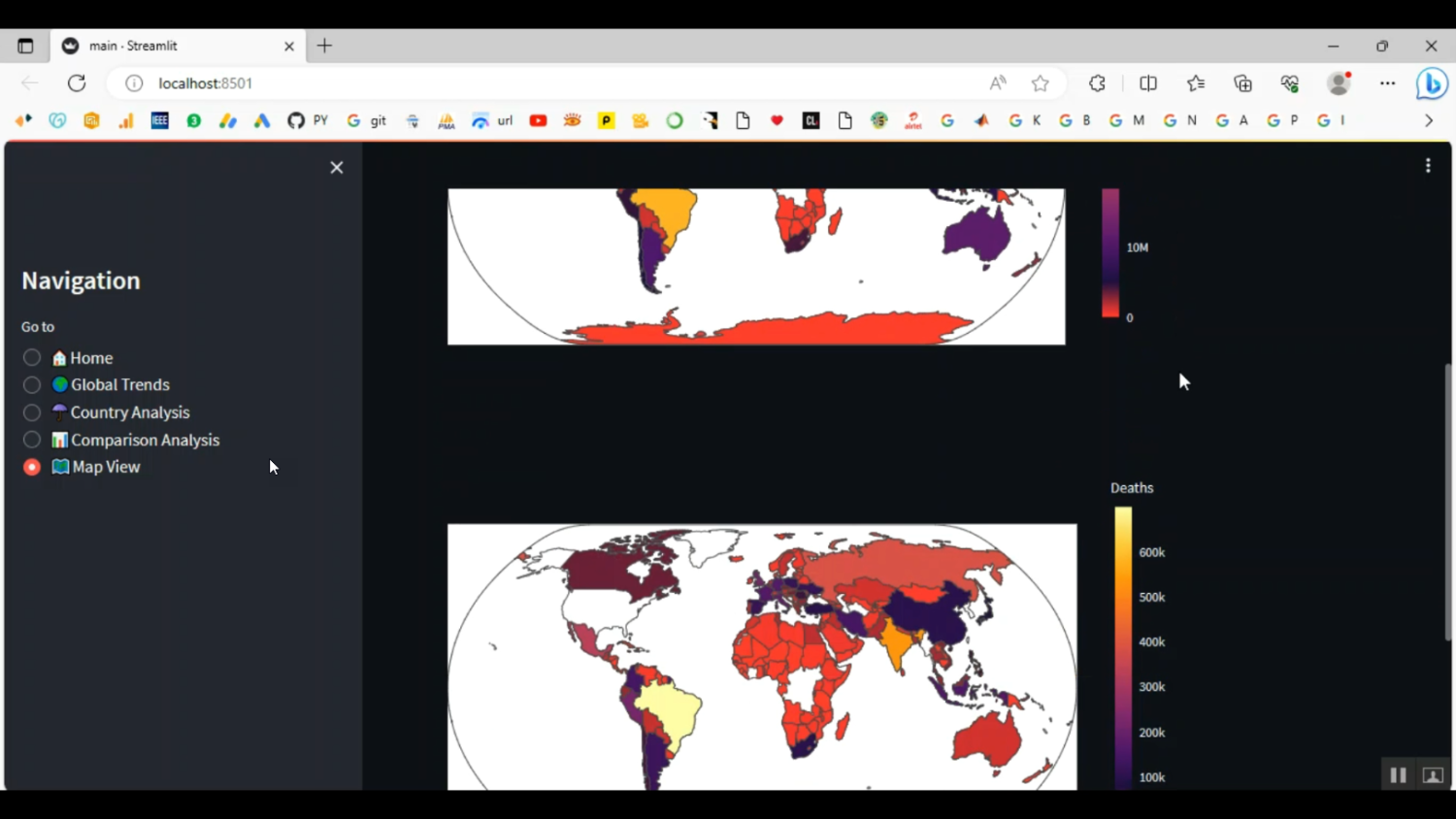This screenshot has width=1456, height=819.
Task: Click the 10M label on upper scale
Action: 1138,247
